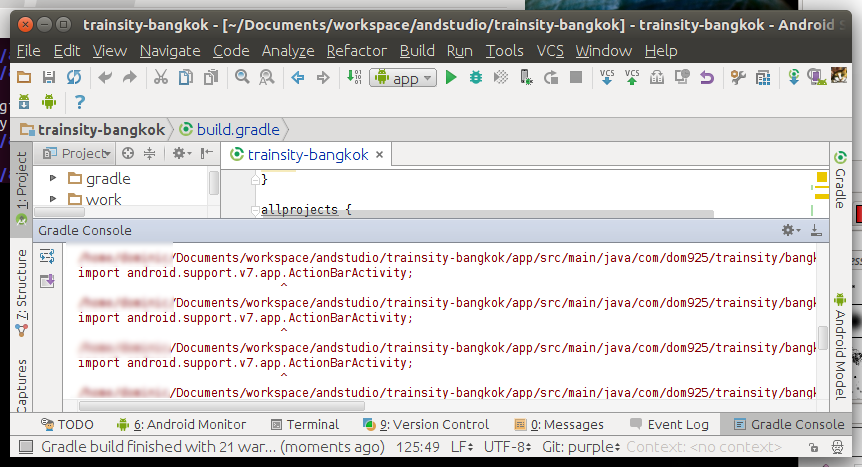Start Debug with the green bug icon

tap(476, 77)
